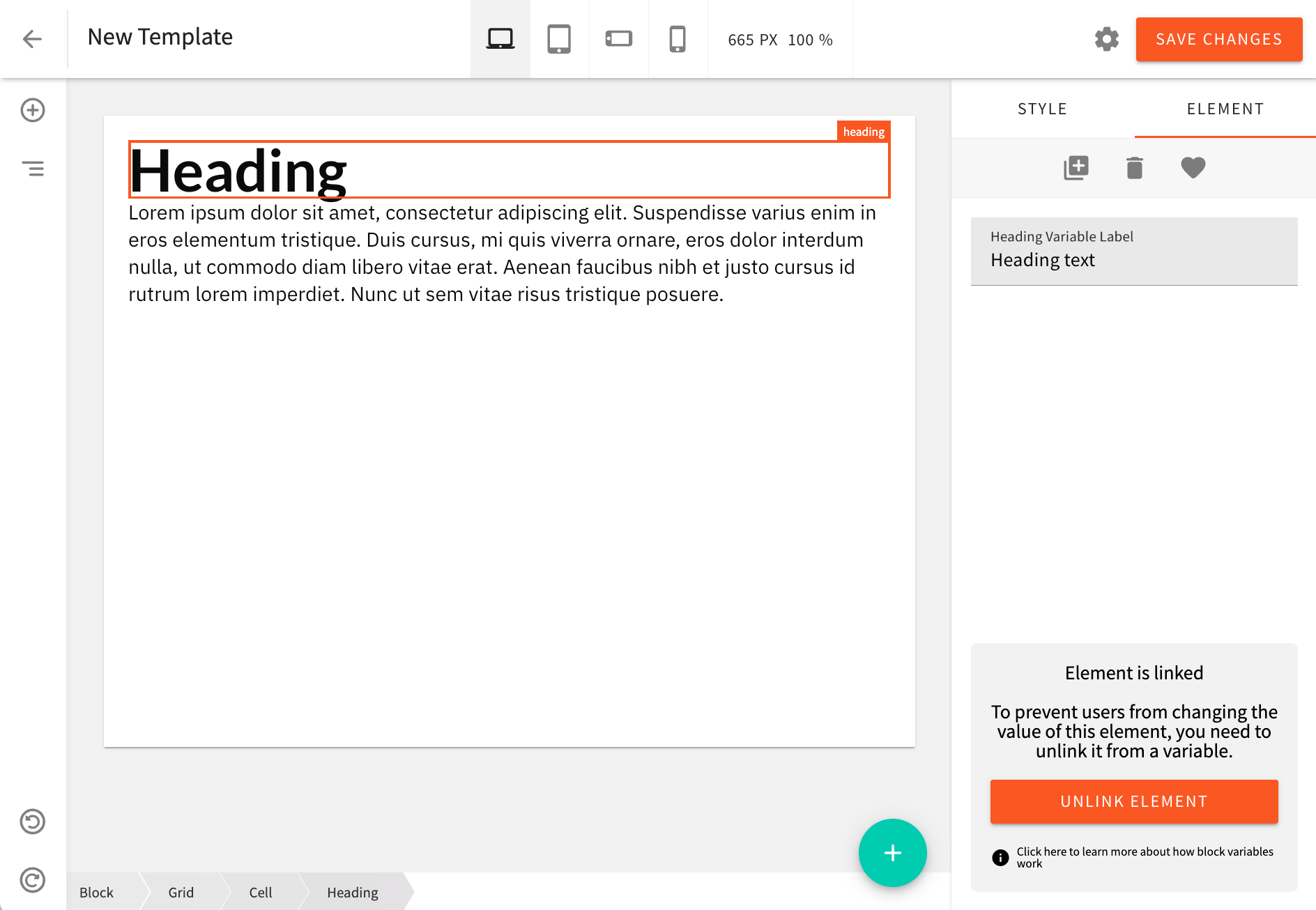Open the add element panel
Screen dimensions: 1316x910
pos(33,110)
